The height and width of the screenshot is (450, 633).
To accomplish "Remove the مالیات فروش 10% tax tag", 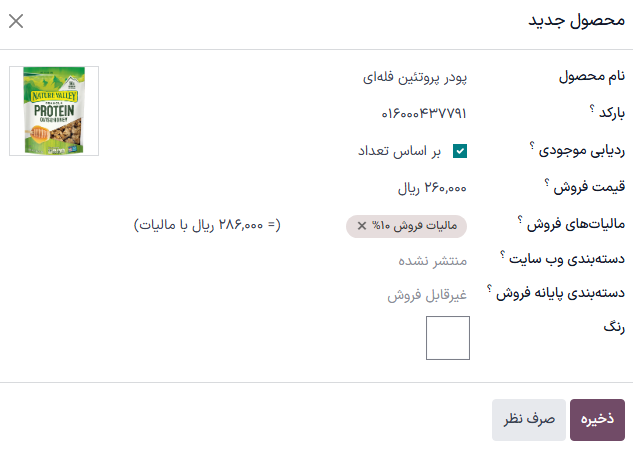I will pos(362,226).
